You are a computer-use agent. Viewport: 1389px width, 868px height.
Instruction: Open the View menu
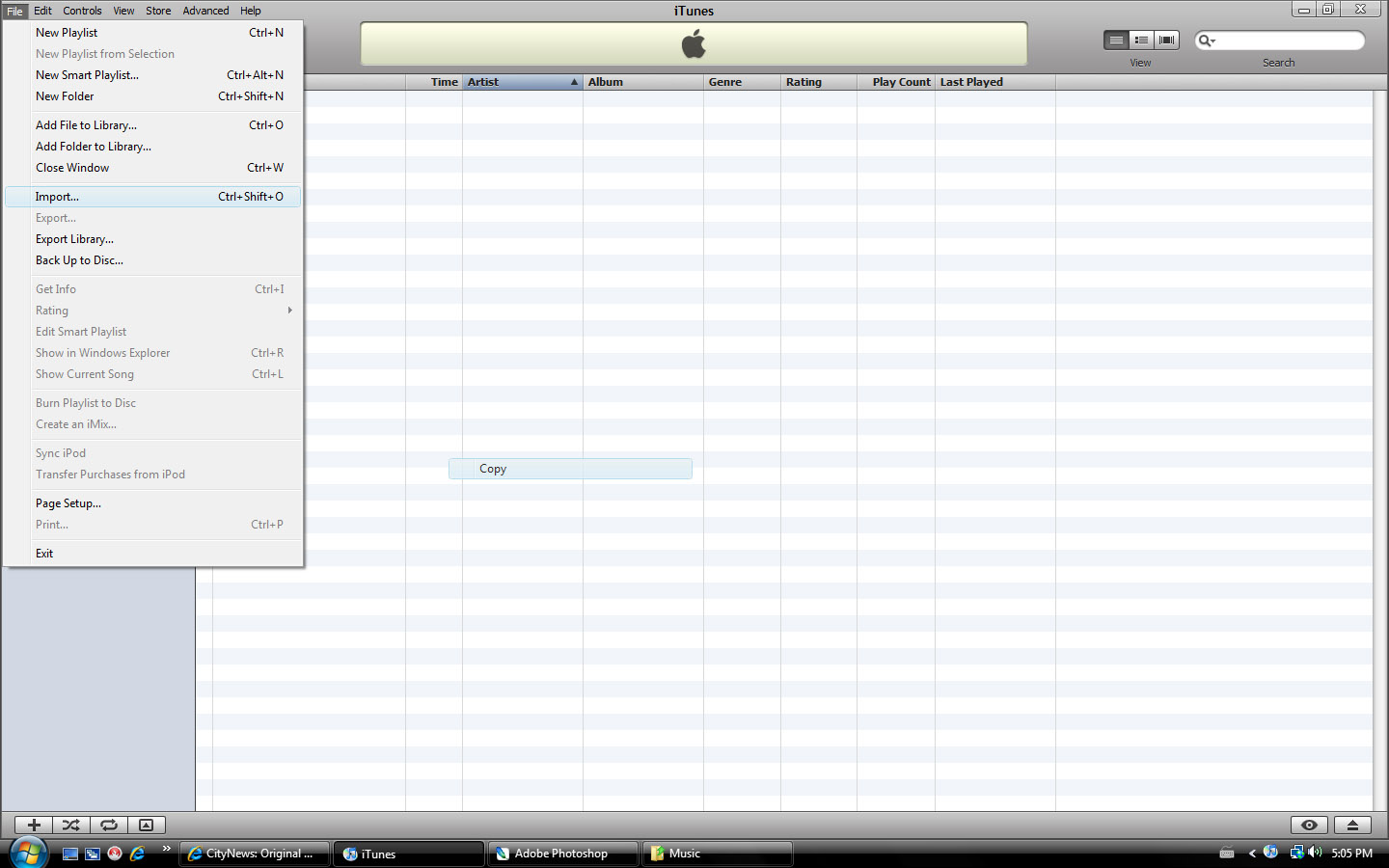coord(124,11)
